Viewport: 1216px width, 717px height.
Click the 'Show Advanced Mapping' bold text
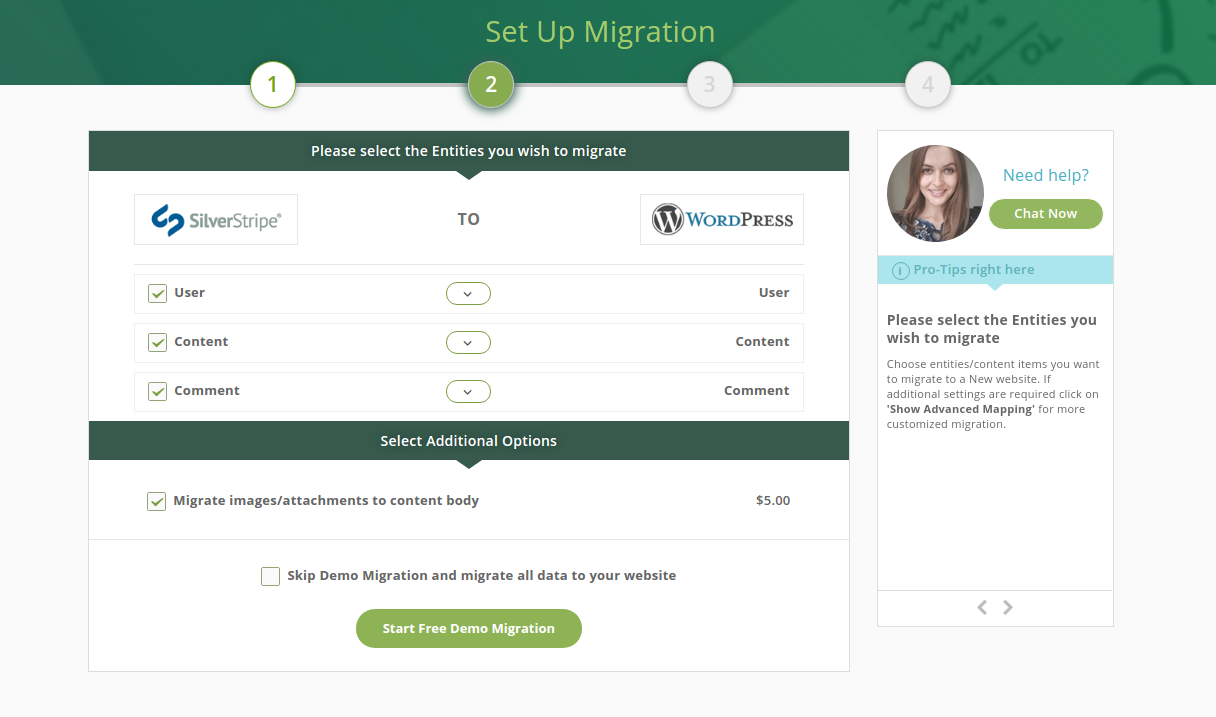pos(960,409)
